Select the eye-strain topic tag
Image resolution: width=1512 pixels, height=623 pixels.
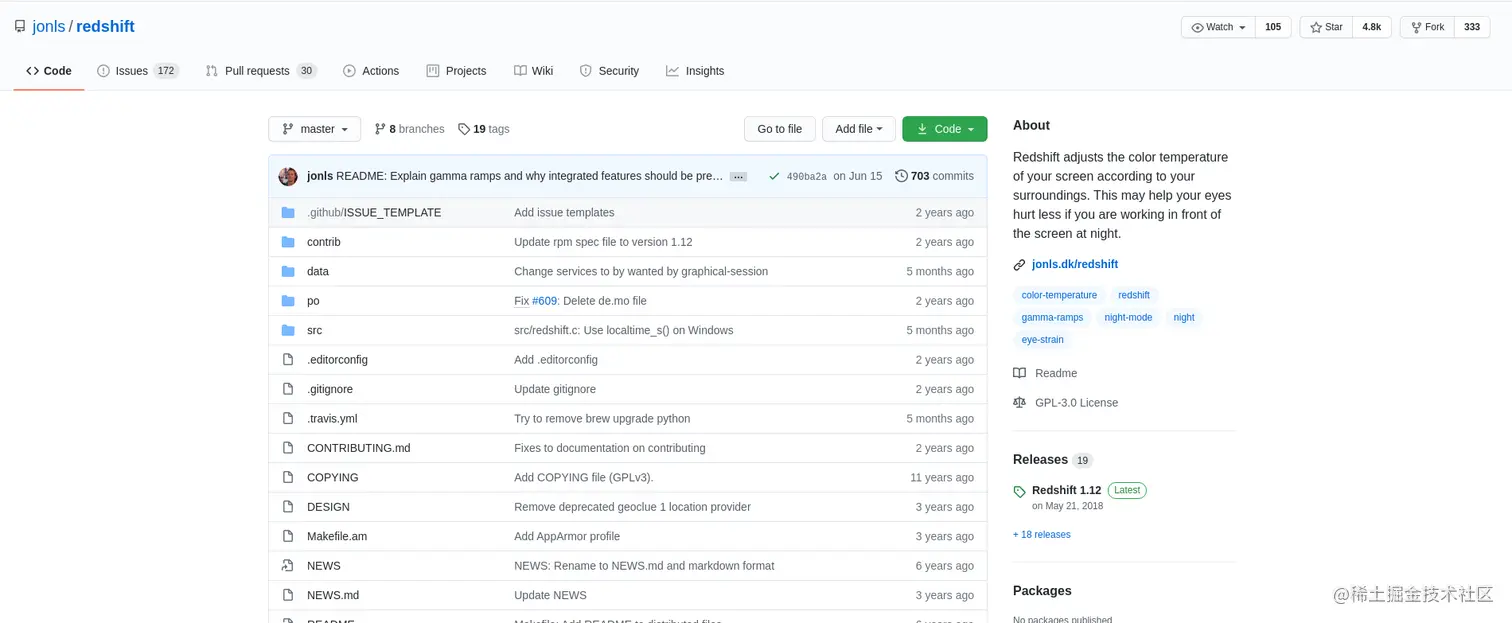click(x=1042, y=340)
